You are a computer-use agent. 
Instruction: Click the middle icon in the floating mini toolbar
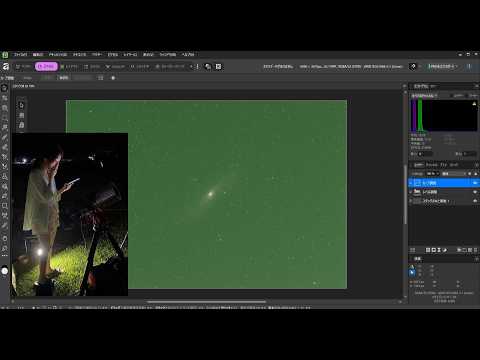21,115
